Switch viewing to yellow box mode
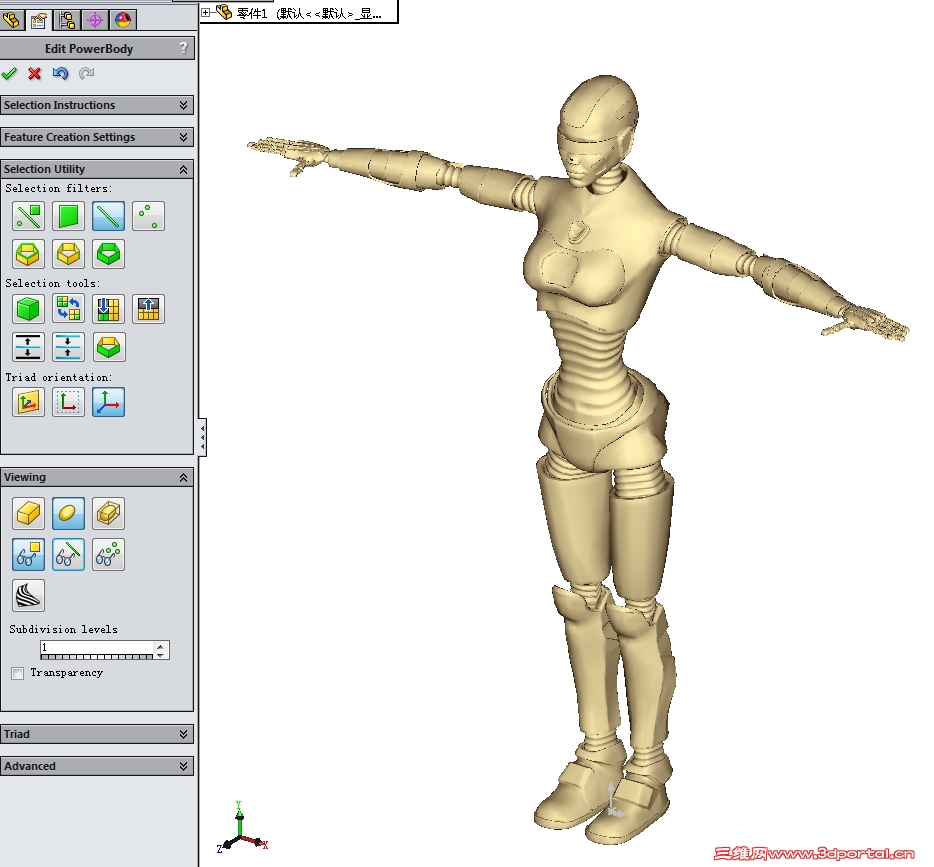The height and width of the screenshot is (867, 934). tap(29, 514)
